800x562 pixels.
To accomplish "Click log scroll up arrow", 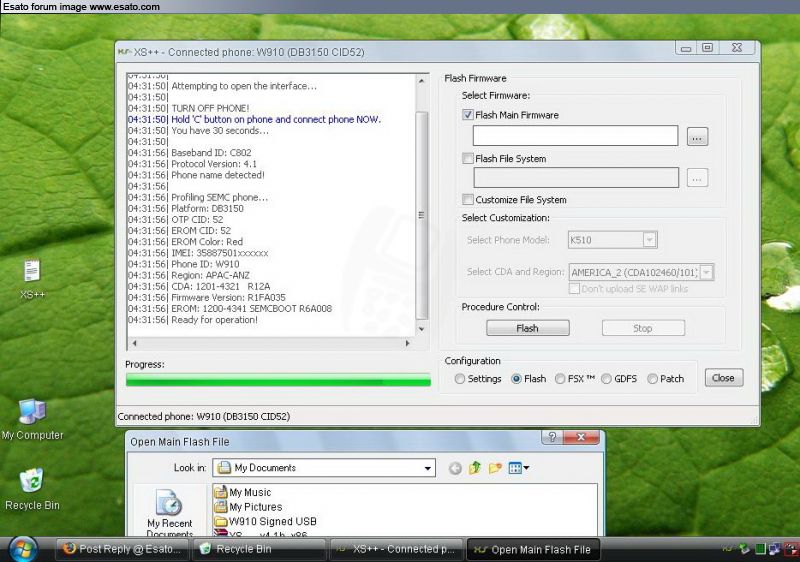I will coord(421,81).
